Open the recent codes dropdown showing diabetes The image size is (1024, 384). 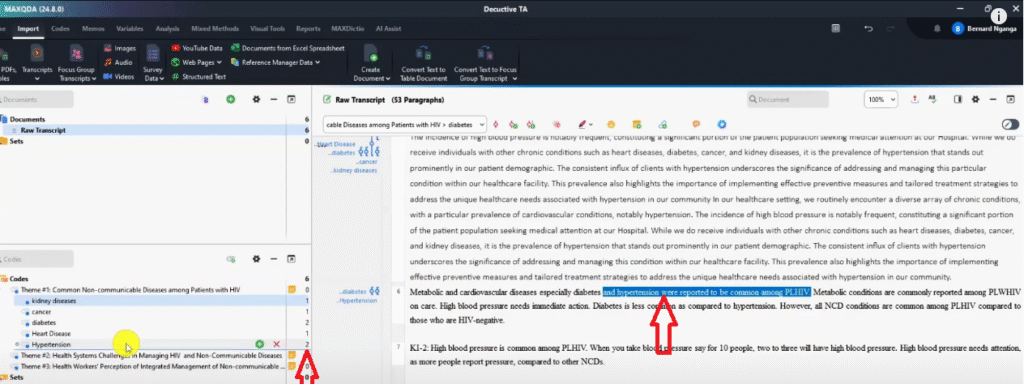pyautogui.click(x=405, y=124)
